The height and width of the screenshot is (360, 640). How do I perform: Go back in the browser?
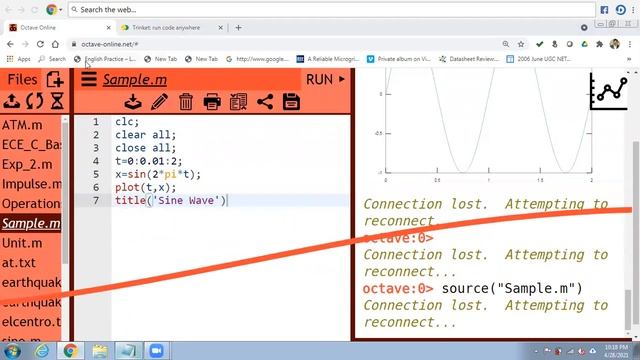(x=10, y=44)
